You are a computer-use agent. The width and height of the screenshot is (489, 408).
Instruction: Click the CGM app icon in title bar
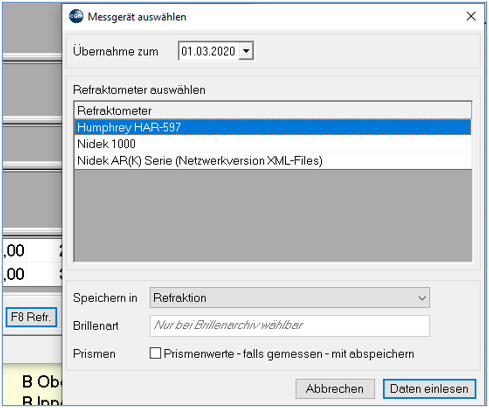point(76,16)
